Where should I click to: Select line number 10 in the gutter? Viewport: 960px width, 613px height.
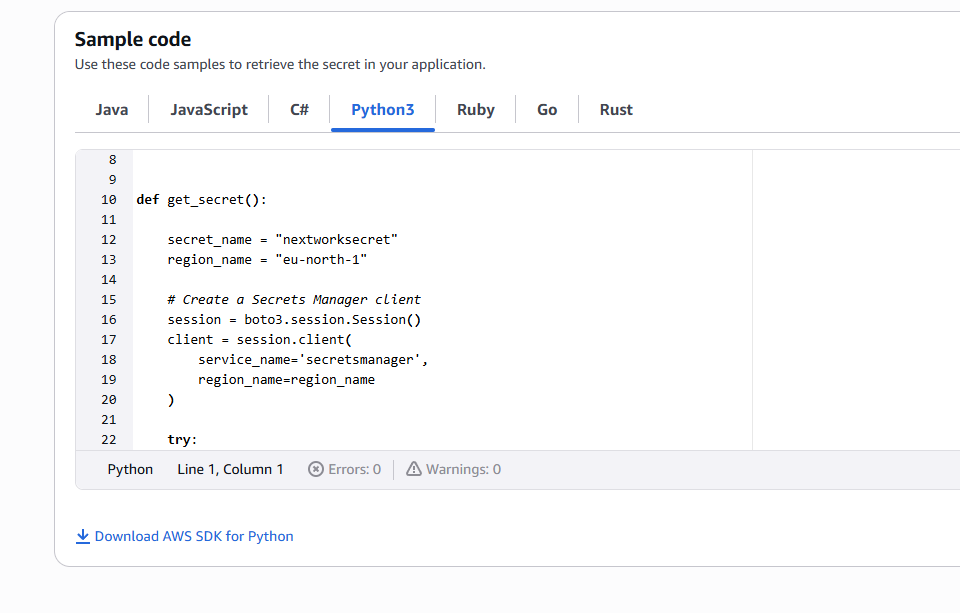click(108, 199)
